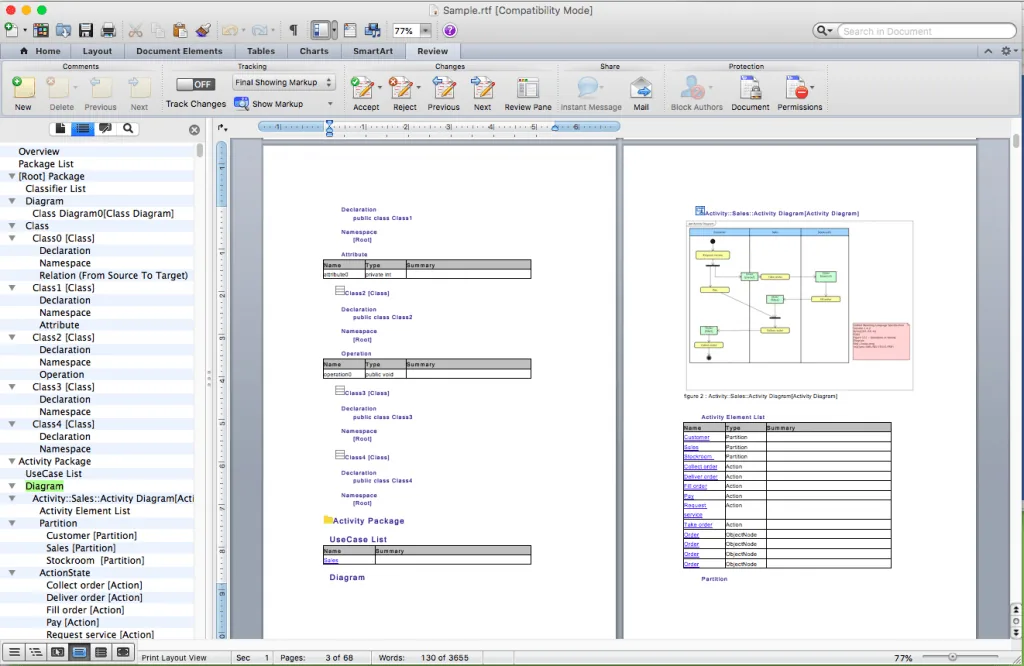Open the Document protection icon
This screenshot has width=1024, height=666.
pyautogui.click(x=750, y=93)
